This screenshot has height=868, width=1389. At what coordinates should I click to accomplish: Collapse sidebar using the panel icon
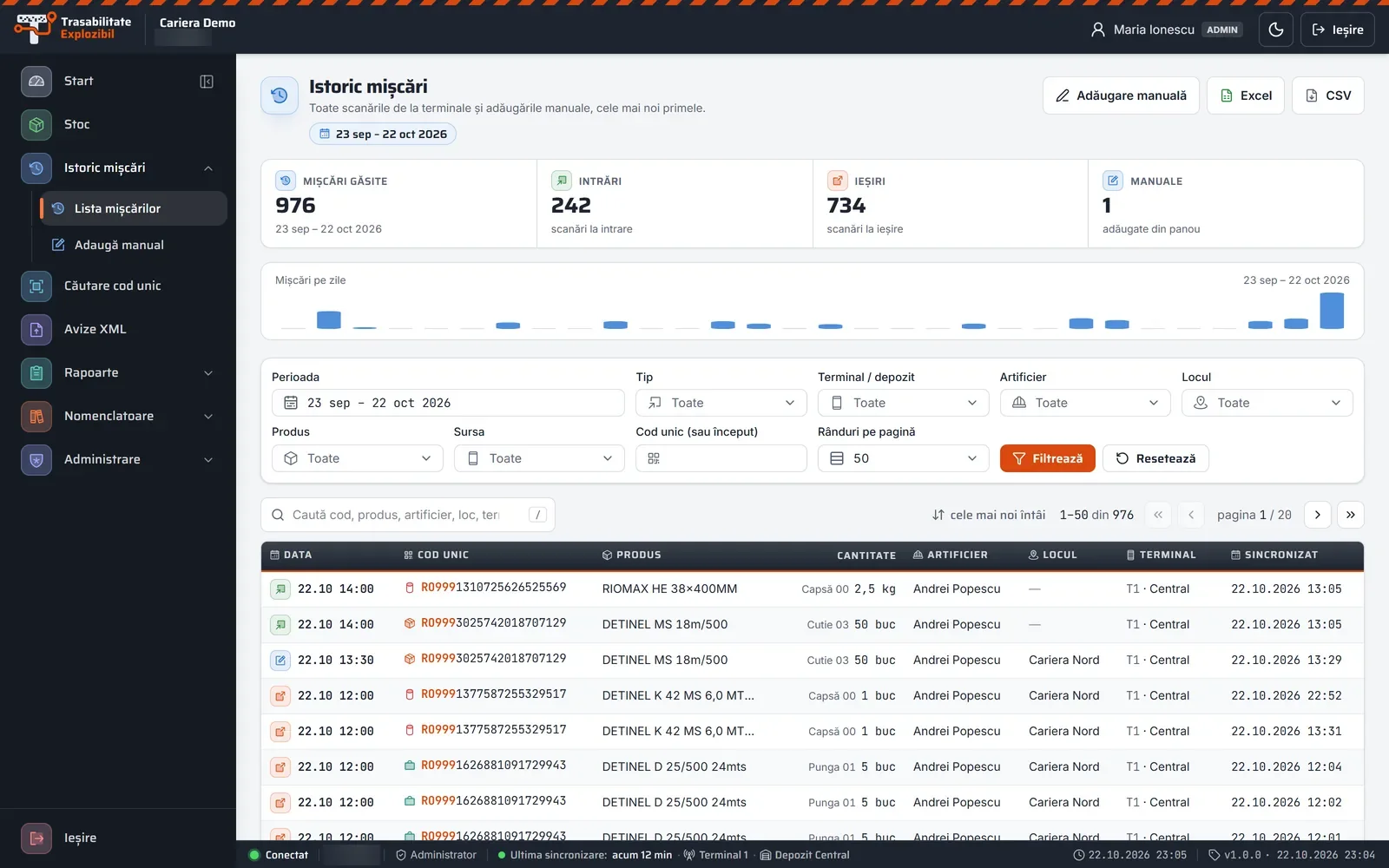click(x=207, y=82)
